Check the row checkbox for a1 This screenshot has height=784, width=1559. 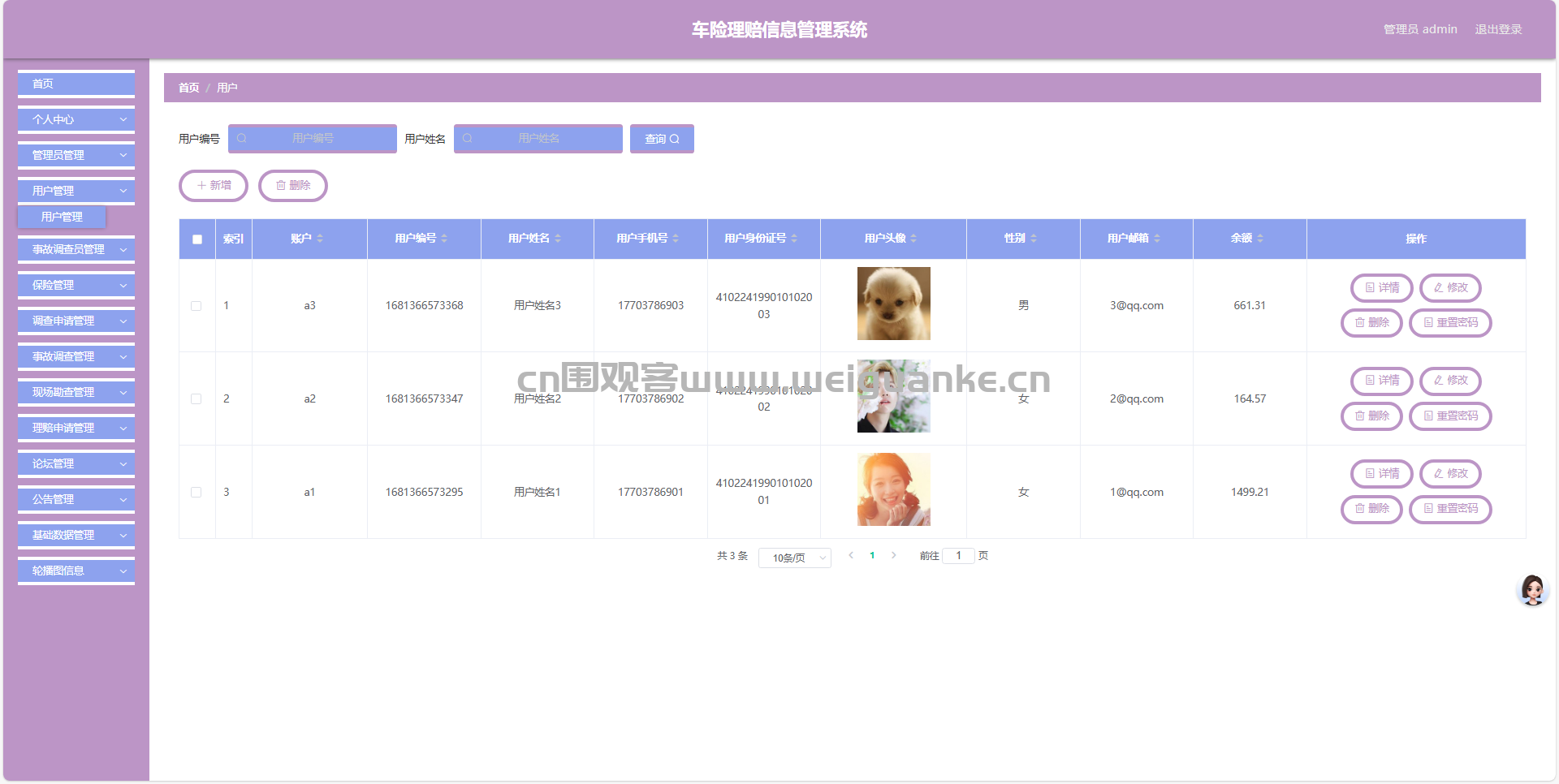(196, 493)
